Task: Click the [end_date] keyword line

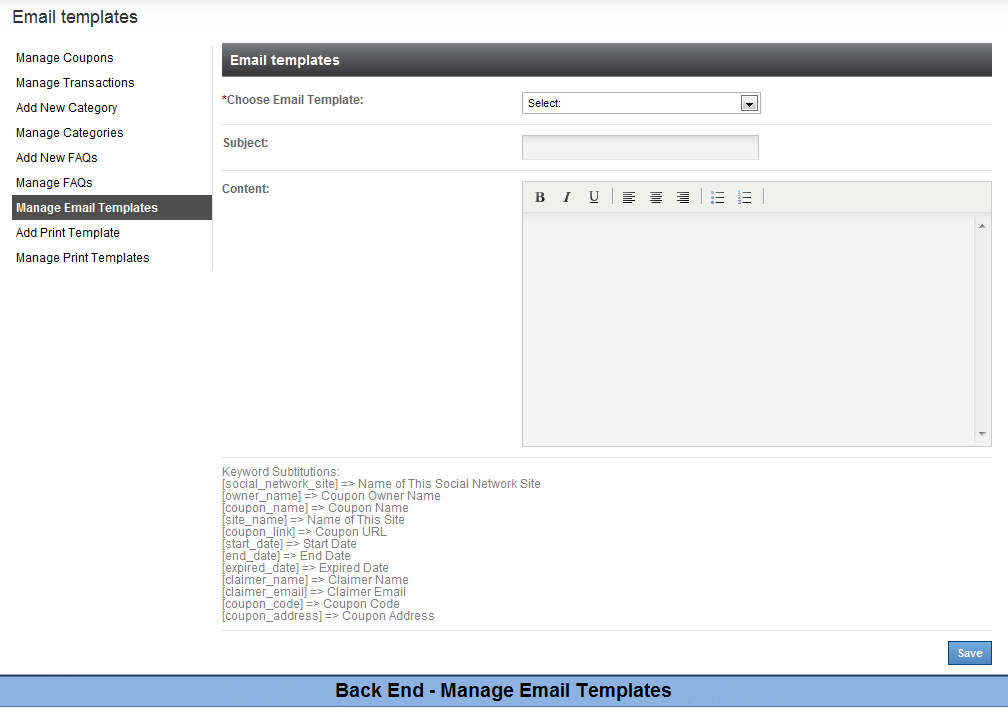Action: [x=286, y=556]
